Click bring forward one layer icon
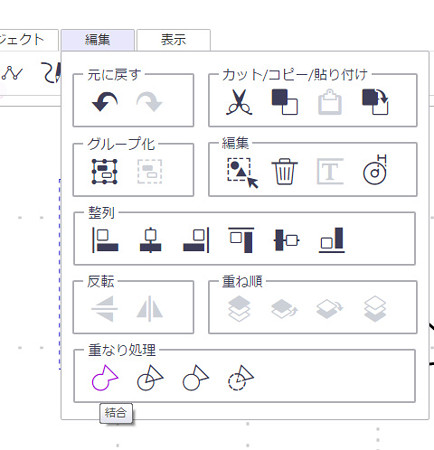The width and height of the screenshot is (434, 450). (x=284, y=309)
